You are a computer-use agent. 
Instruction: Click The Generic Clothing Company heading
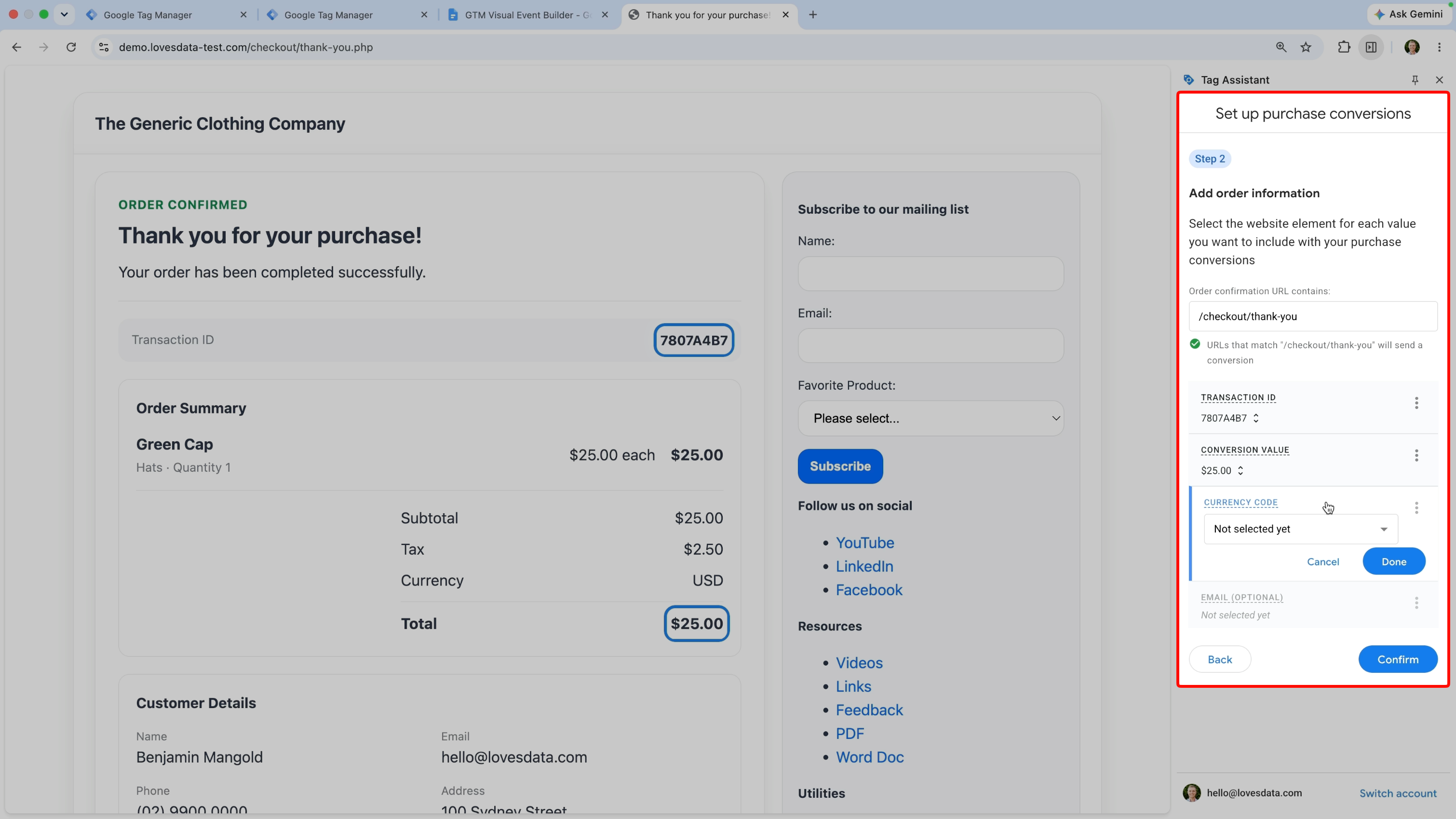220,123
